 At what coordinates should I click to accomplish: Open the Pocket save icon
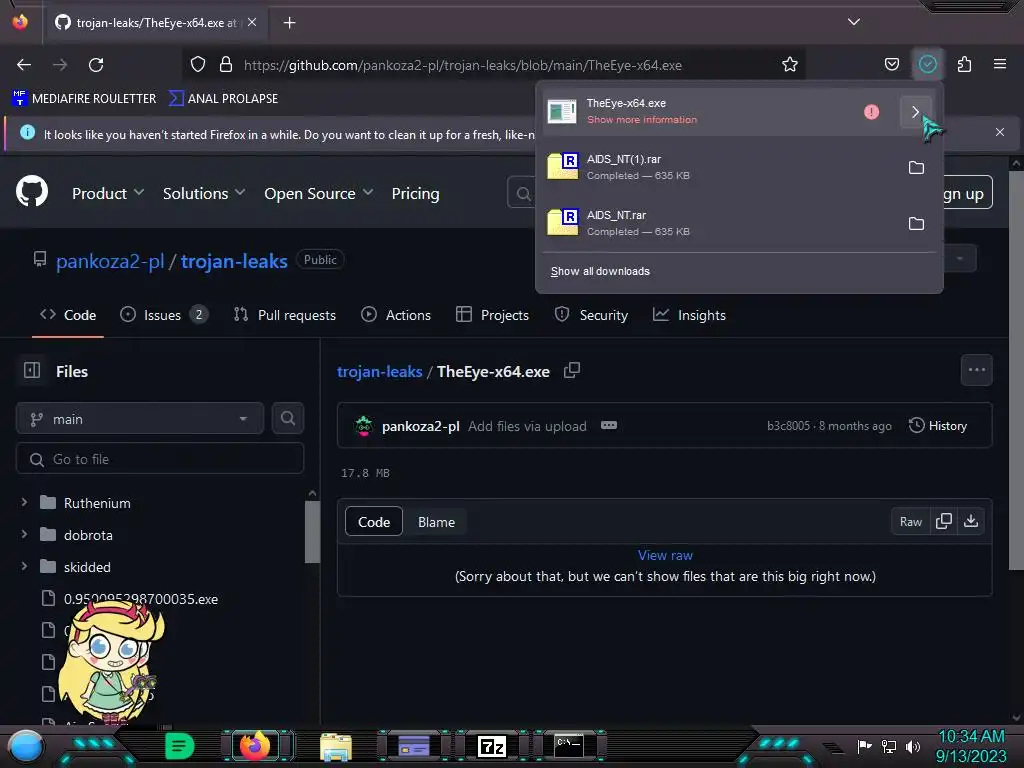click(x=891, y=65)
